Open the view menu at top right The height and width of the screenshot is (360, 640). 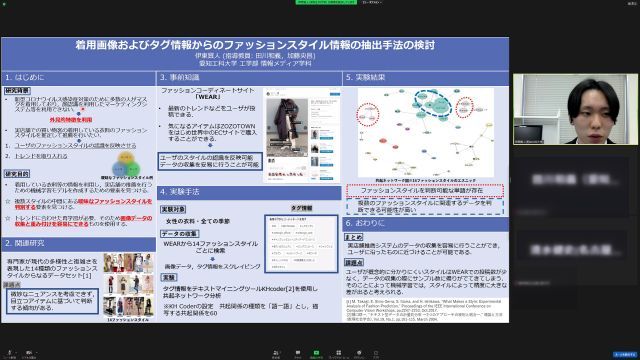(x=632, y=3)
